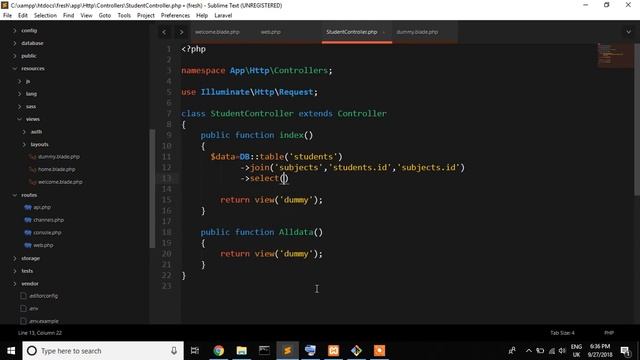Open the Goto menu
Image resolution: width=640 pixels, height=360 pixels.
point(105,16)
